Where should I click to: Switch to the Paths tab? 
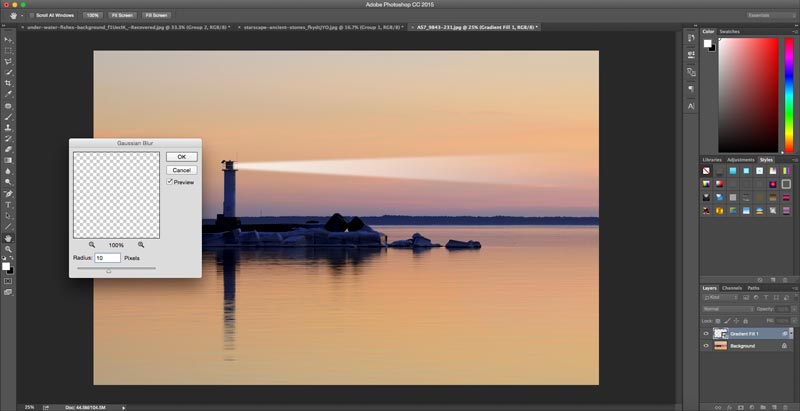point(753,288)
